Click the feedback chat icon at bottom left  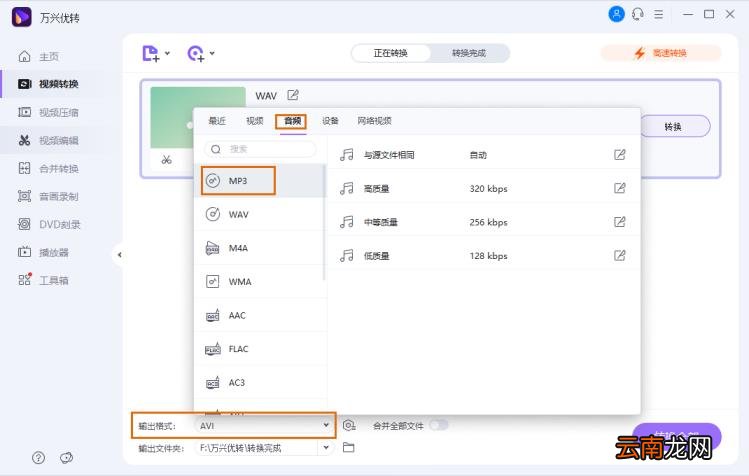click(66, 458)
